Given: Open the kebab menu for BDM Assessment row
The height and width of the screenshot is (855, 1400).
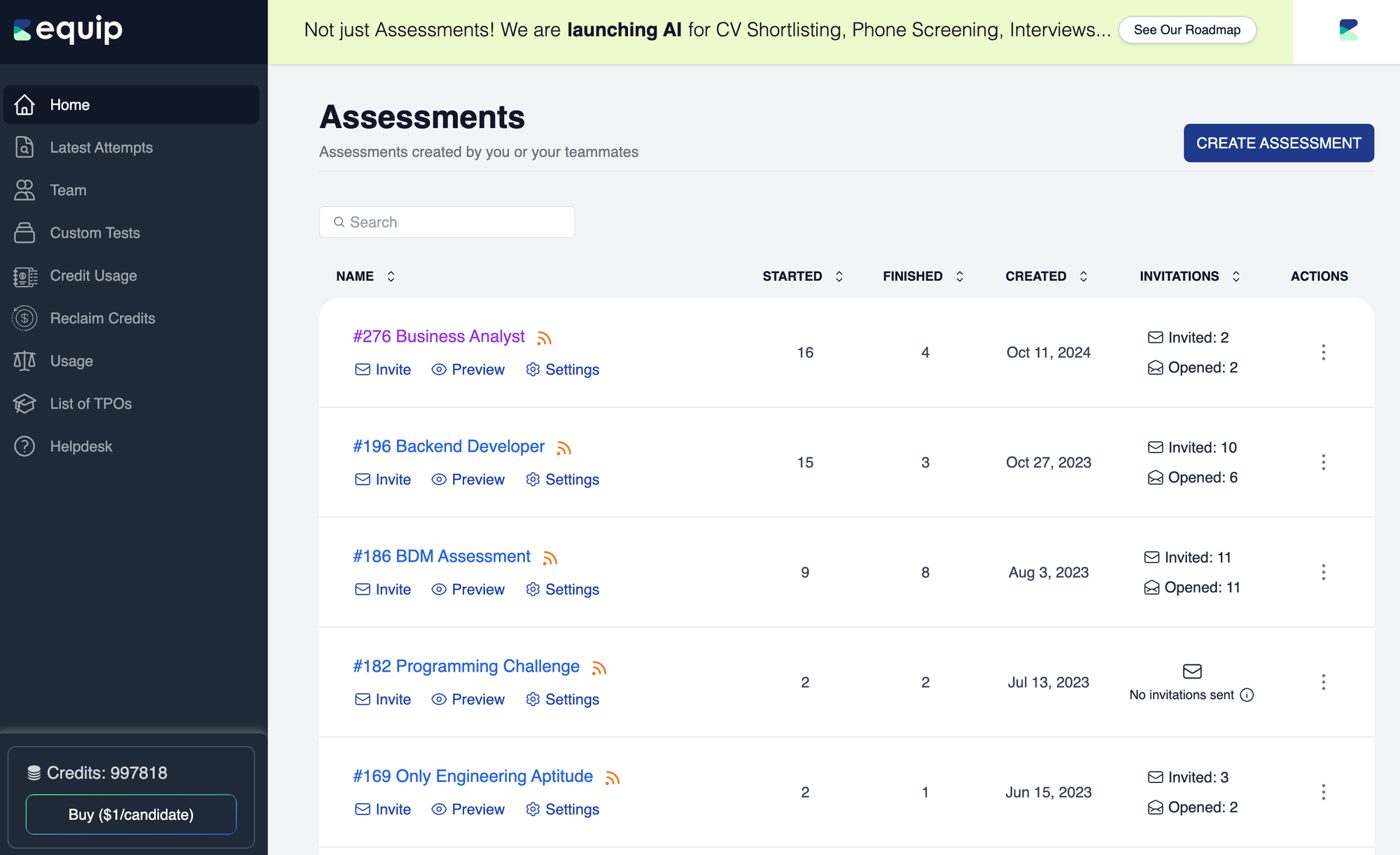Looking at the screenshot, I should click(x=1323, y=572).
